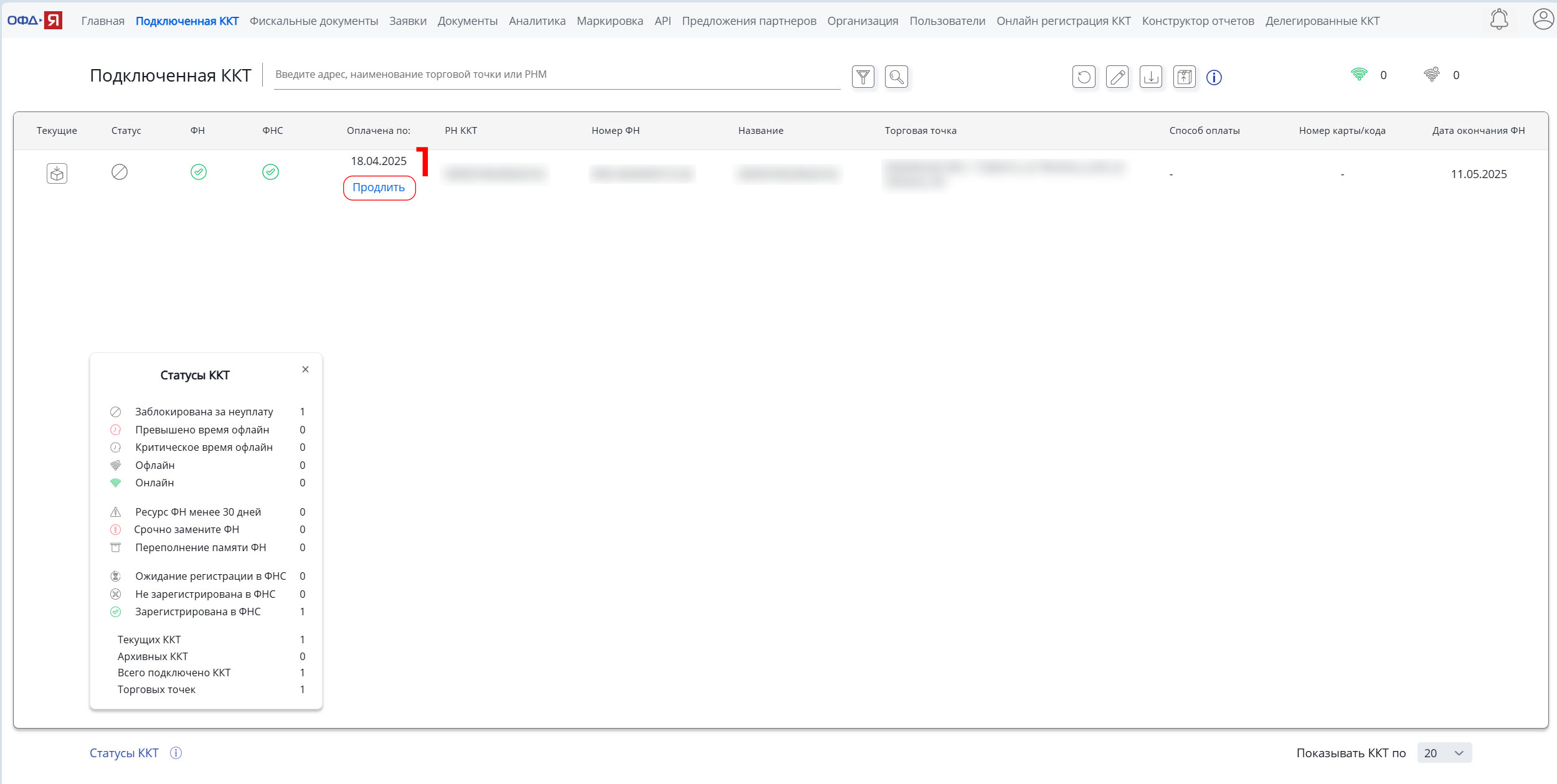Click the green ФНС checkmark in row
1557x784 pixels.
[x=270, y=172]
